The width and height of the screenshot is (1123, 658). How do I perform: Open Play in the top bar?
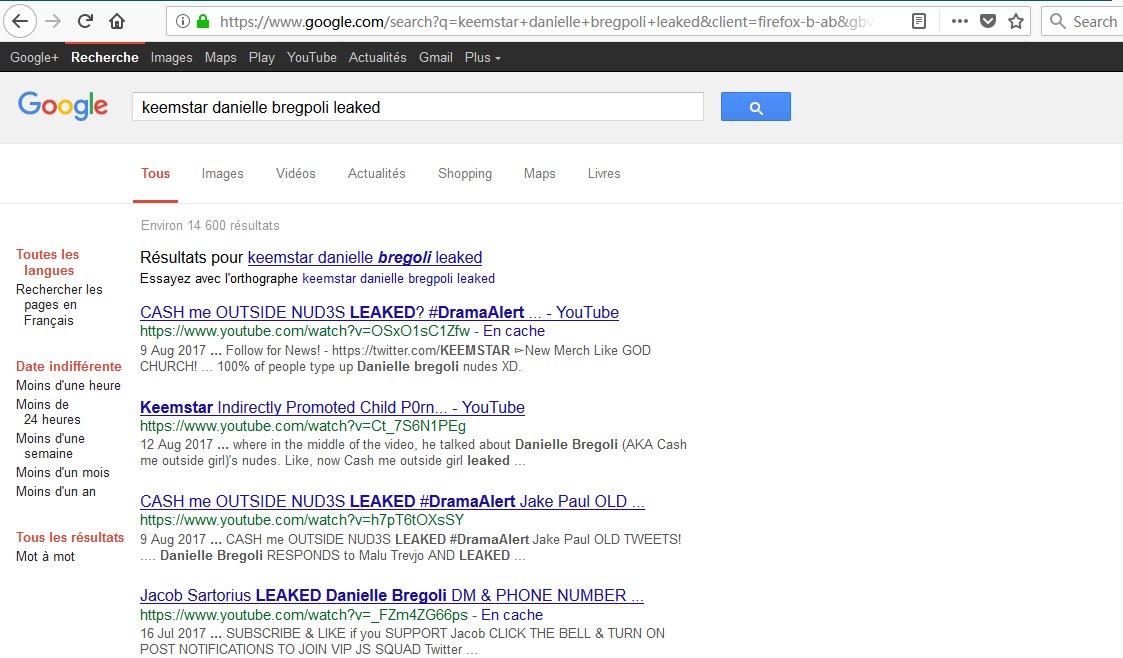(x=261, y=57)
